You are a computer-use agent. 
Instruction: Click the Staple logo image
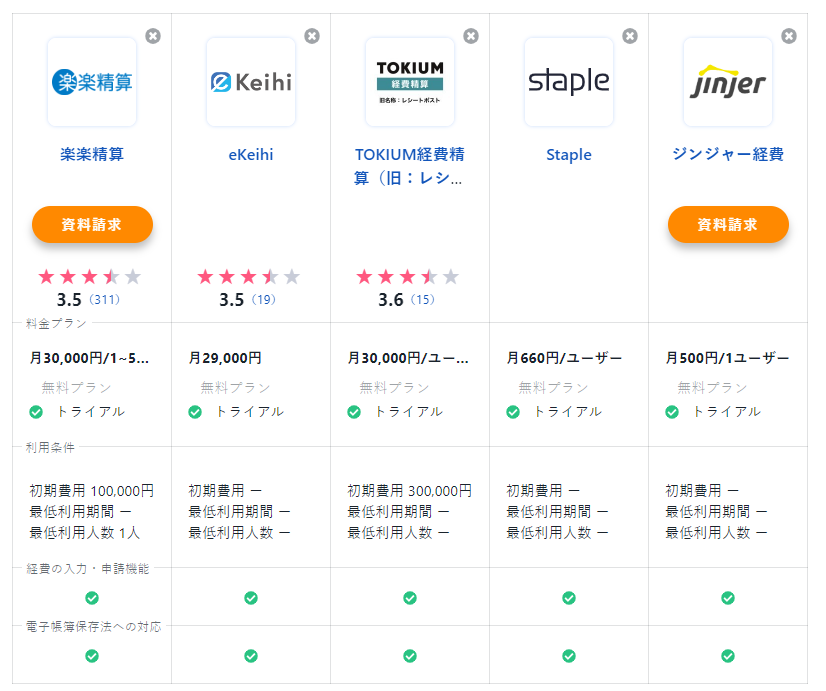click(569, 82)
